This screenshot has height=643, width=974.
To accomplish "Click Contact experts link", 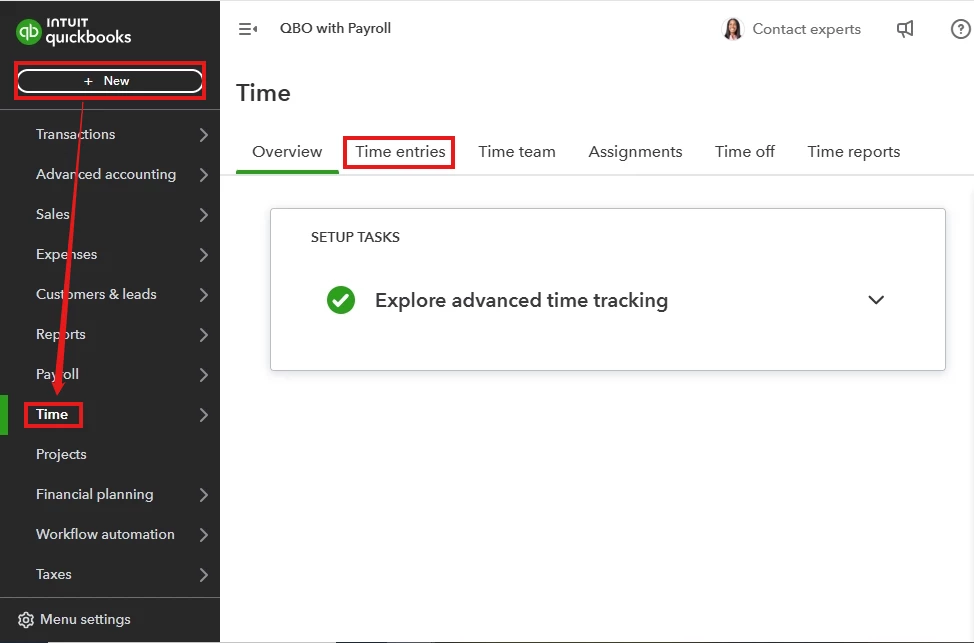I will point(806,29).
